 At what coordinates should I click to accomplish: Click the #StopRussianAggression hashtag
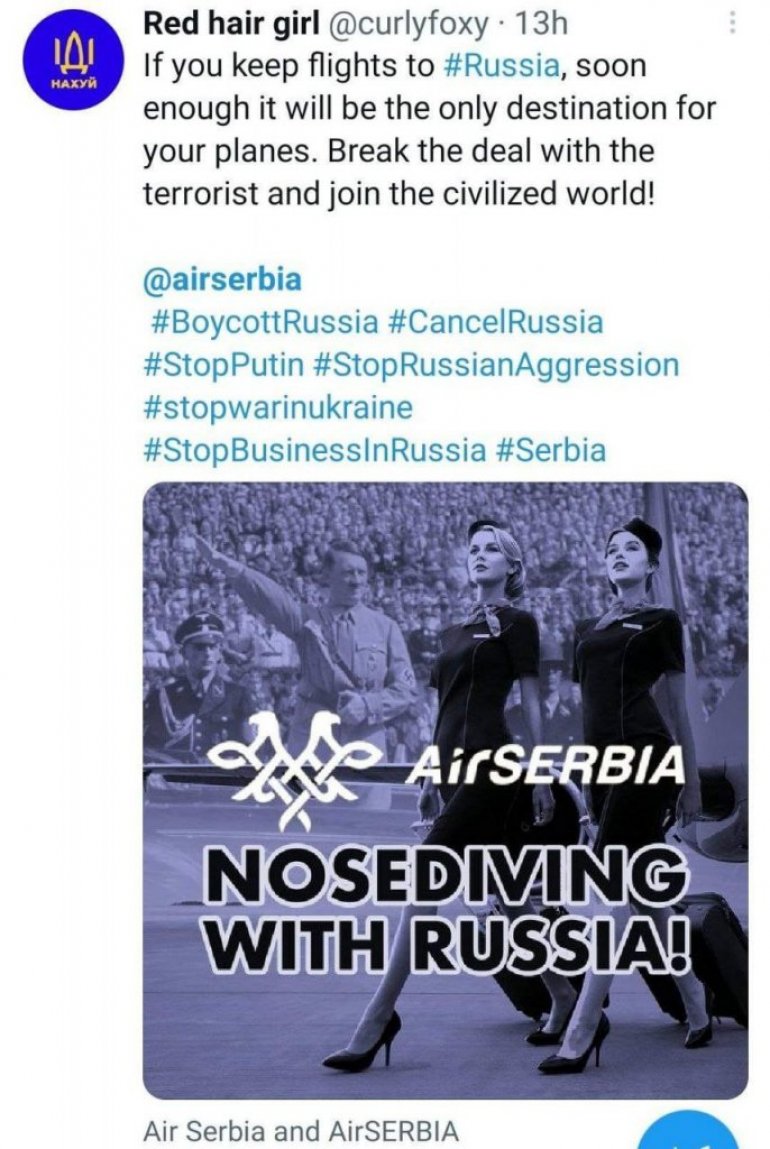(496, 365)
